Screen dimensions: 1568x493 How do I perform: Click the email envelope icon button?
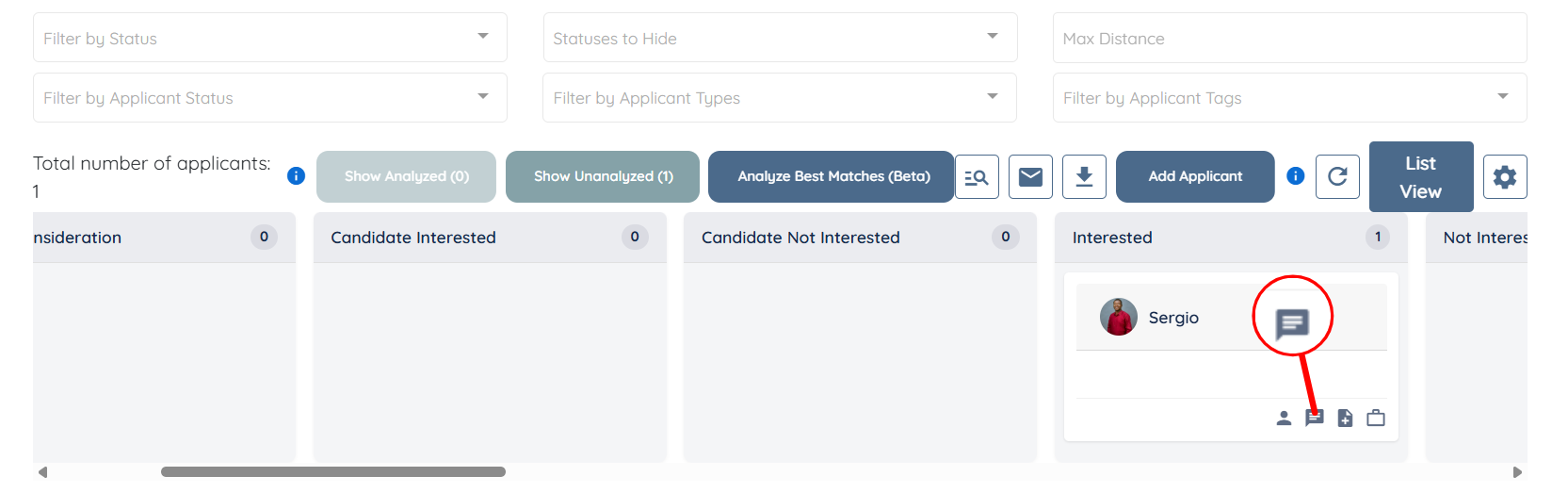(x=1030, y=177)
